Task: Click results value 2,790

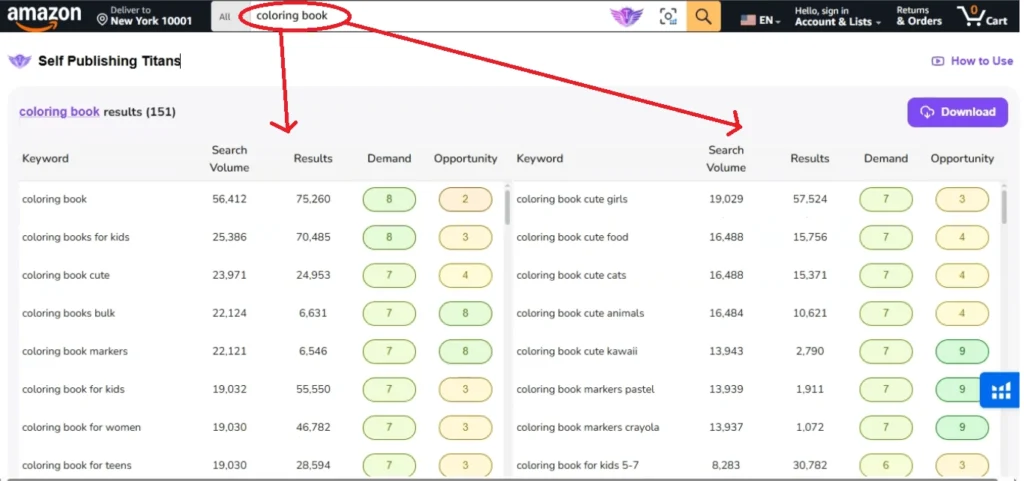Action: [x=810, y=351]
